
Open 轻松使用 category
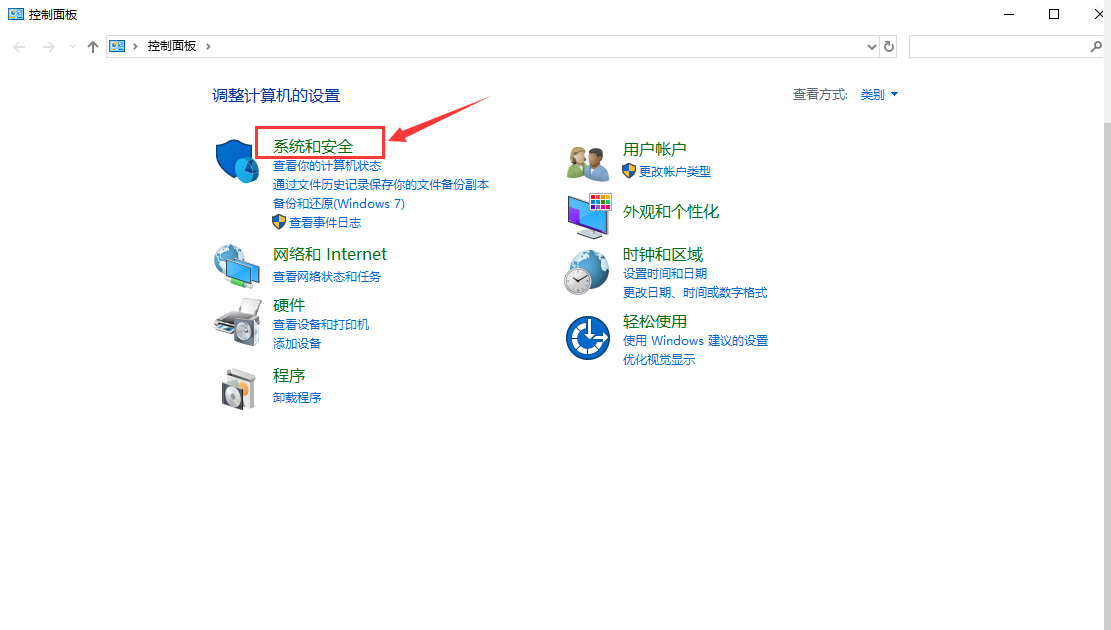tap(655, 321)
